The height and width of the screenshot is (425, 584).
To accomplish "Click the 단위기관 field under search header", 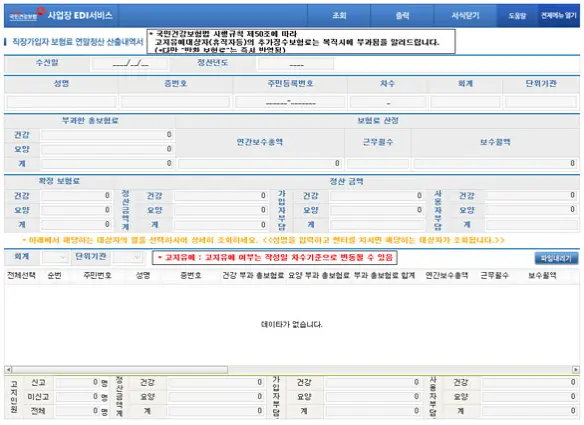I will click(x=541, y=102).
